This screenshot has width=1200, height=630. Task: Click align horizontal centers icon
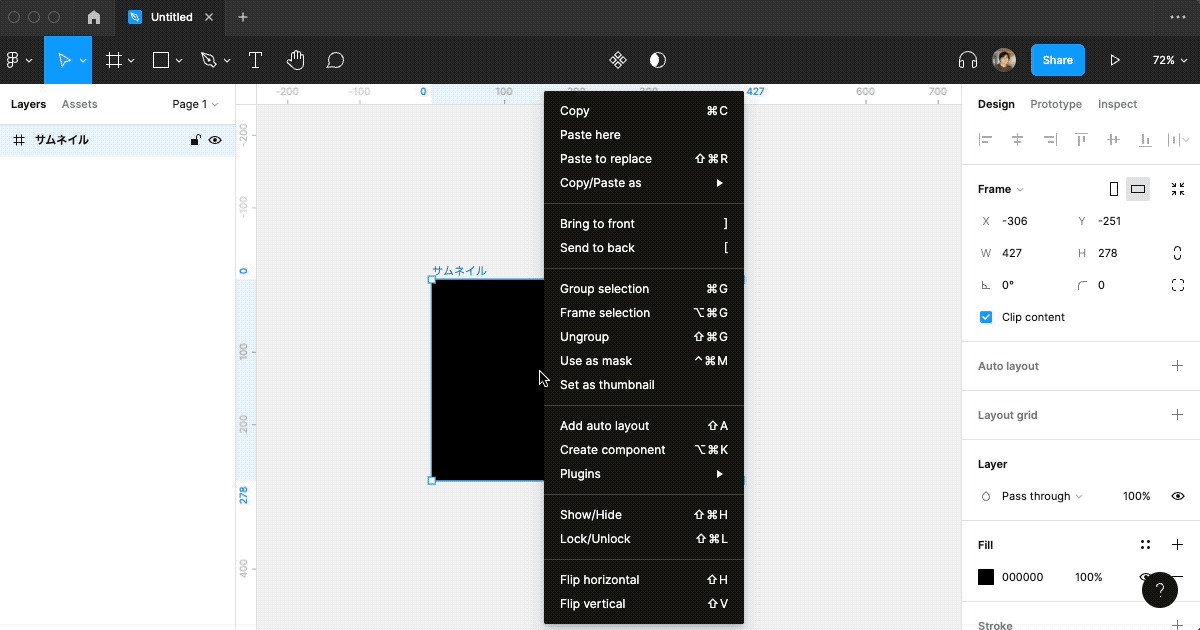coord(1018,140)
